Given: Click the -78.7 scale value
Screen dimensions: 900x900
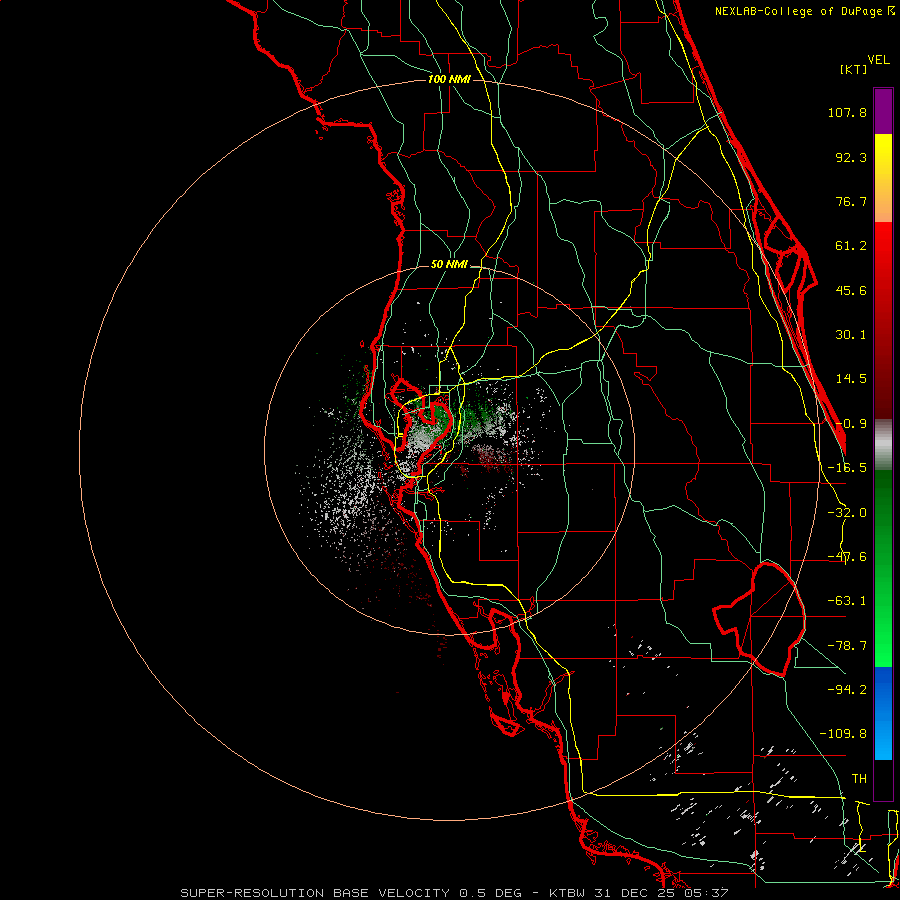Looking at the screenshot, I should pyautogui.click(x=847, y=646).
